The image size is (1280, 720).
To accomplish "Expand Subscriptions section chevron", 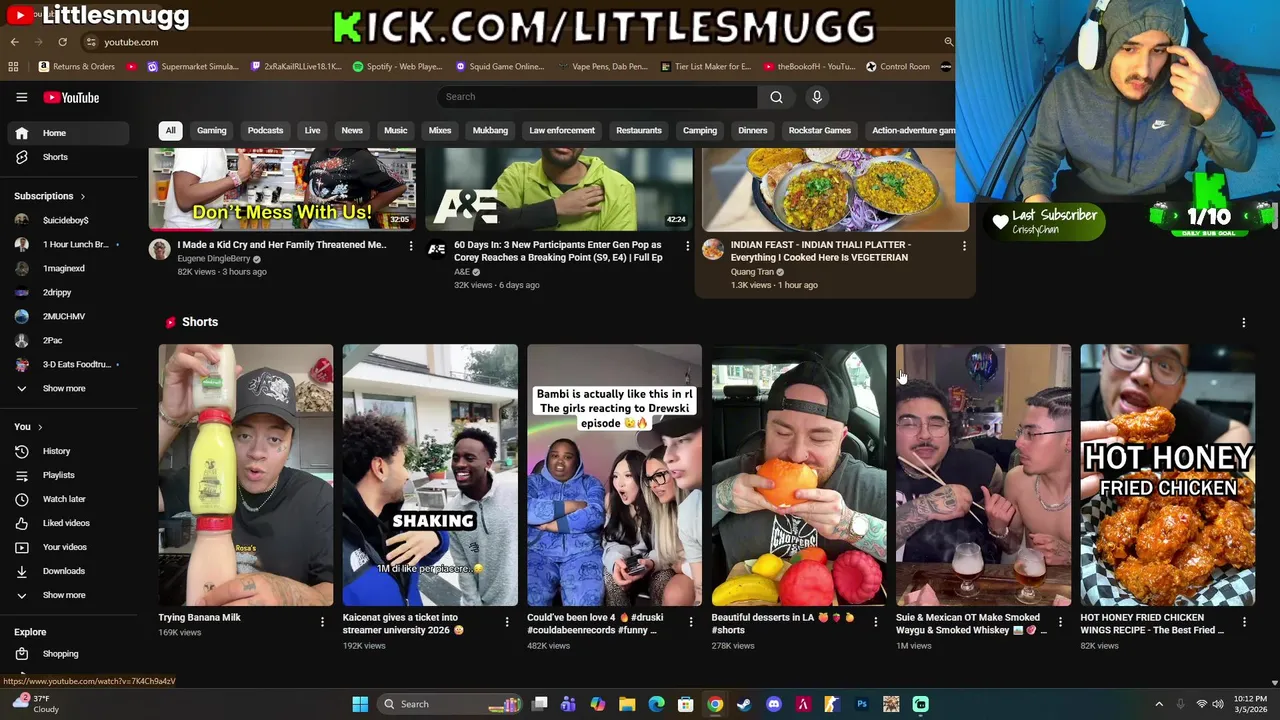I will pos(82,196).
